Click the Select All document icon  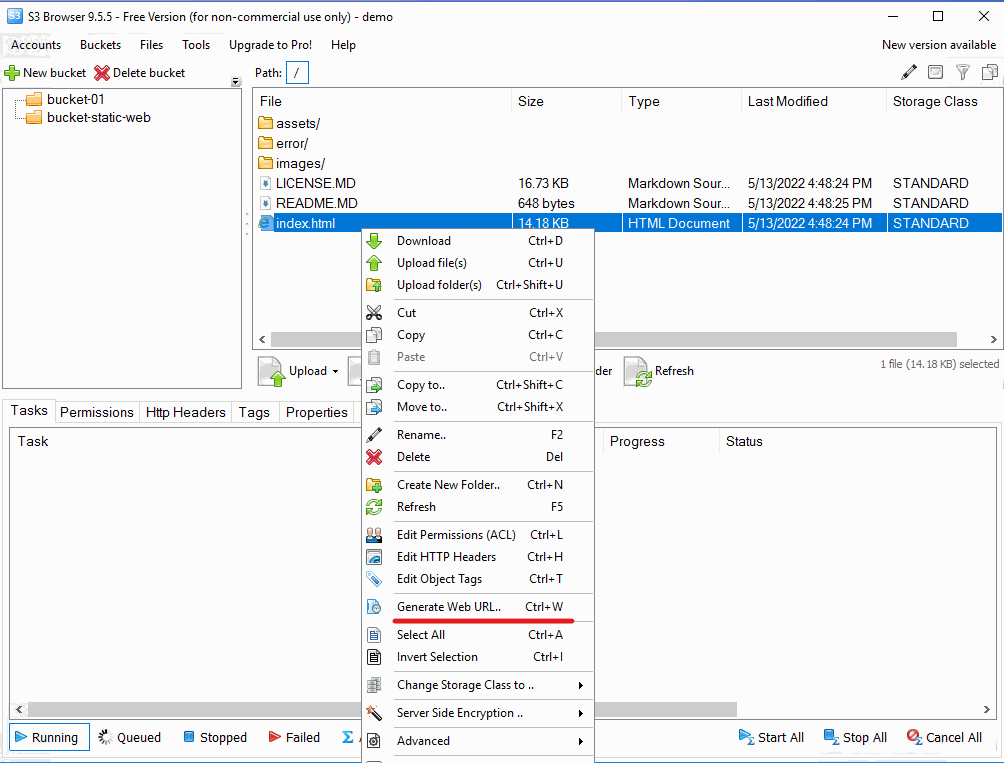(374, 635)
